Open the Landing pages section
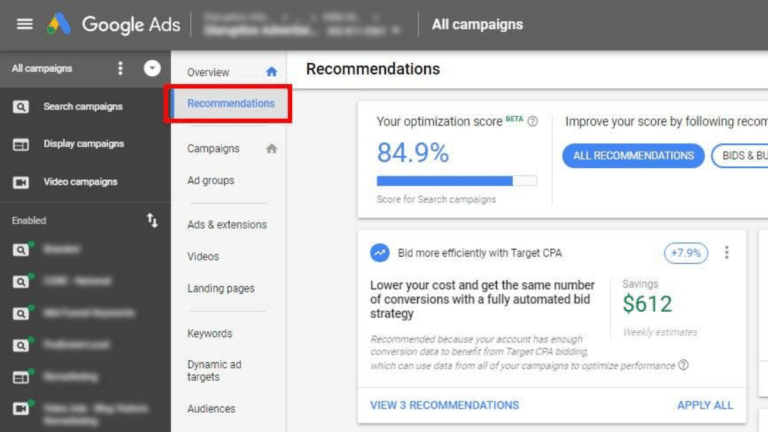Viewport: 768px width, 432px height. click(221, 288)
